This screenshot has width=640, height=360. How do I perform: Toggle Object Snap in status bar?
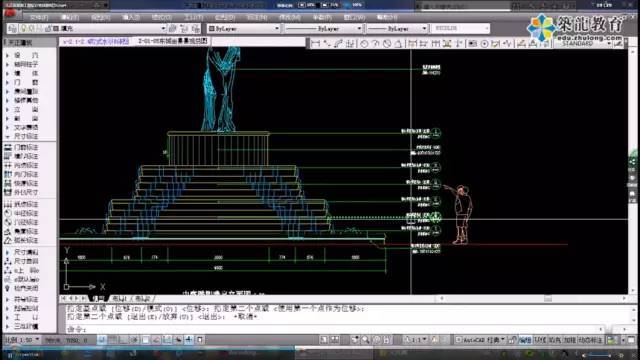(x=146, y=340)
